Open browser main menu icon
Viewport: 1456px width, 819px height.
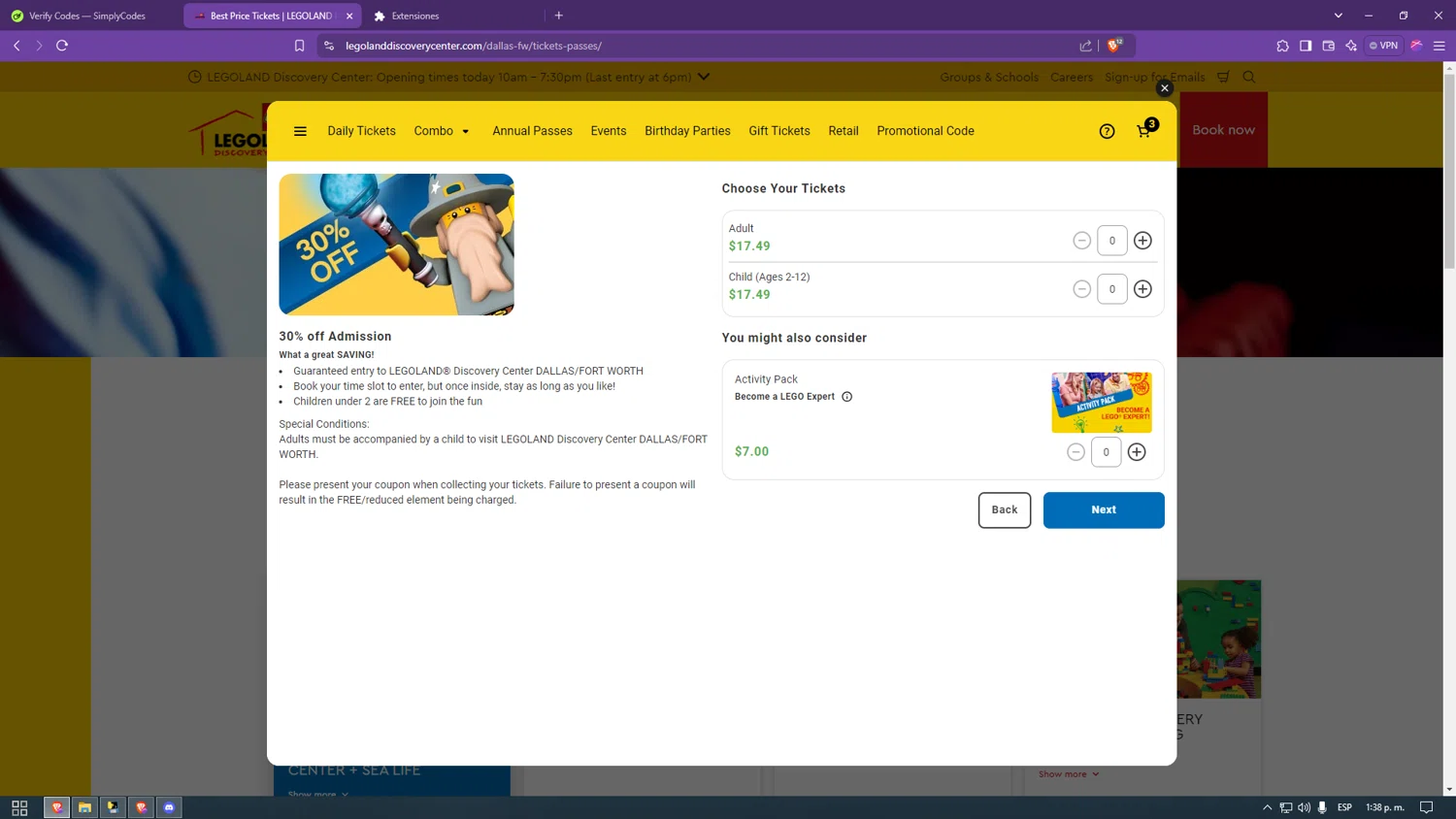[x=1439, y=46]
